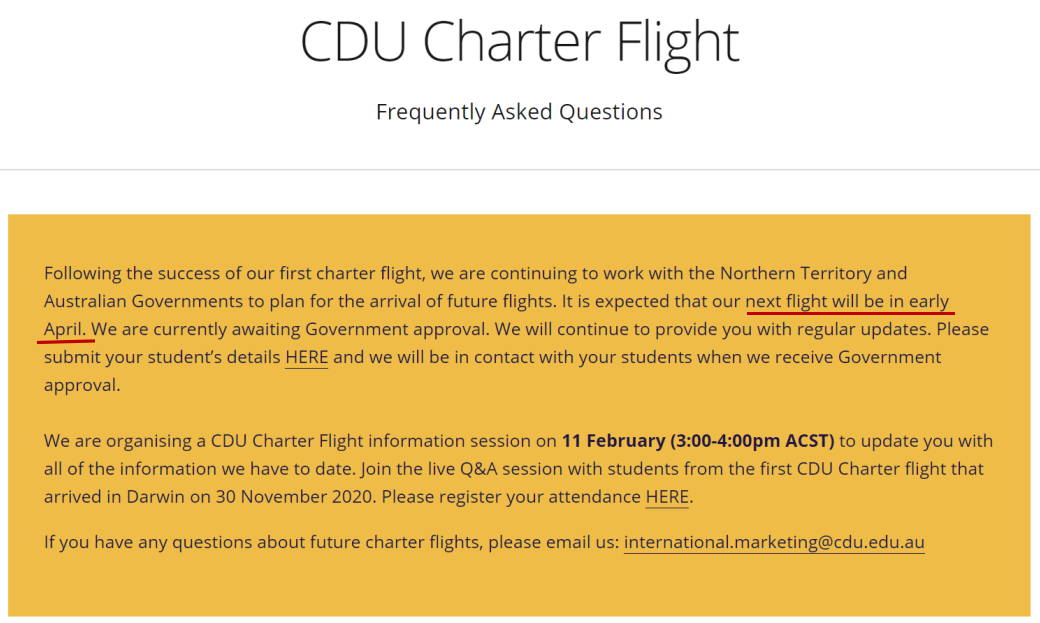Click the phrase 'Please register your attendance'
1040x623 pixels.
[x=511, y=497]
